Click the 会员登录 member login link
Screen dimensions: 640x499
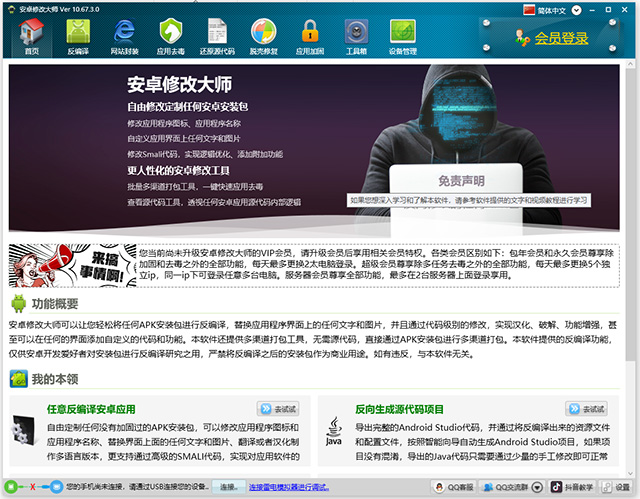[x=561, y=38]
